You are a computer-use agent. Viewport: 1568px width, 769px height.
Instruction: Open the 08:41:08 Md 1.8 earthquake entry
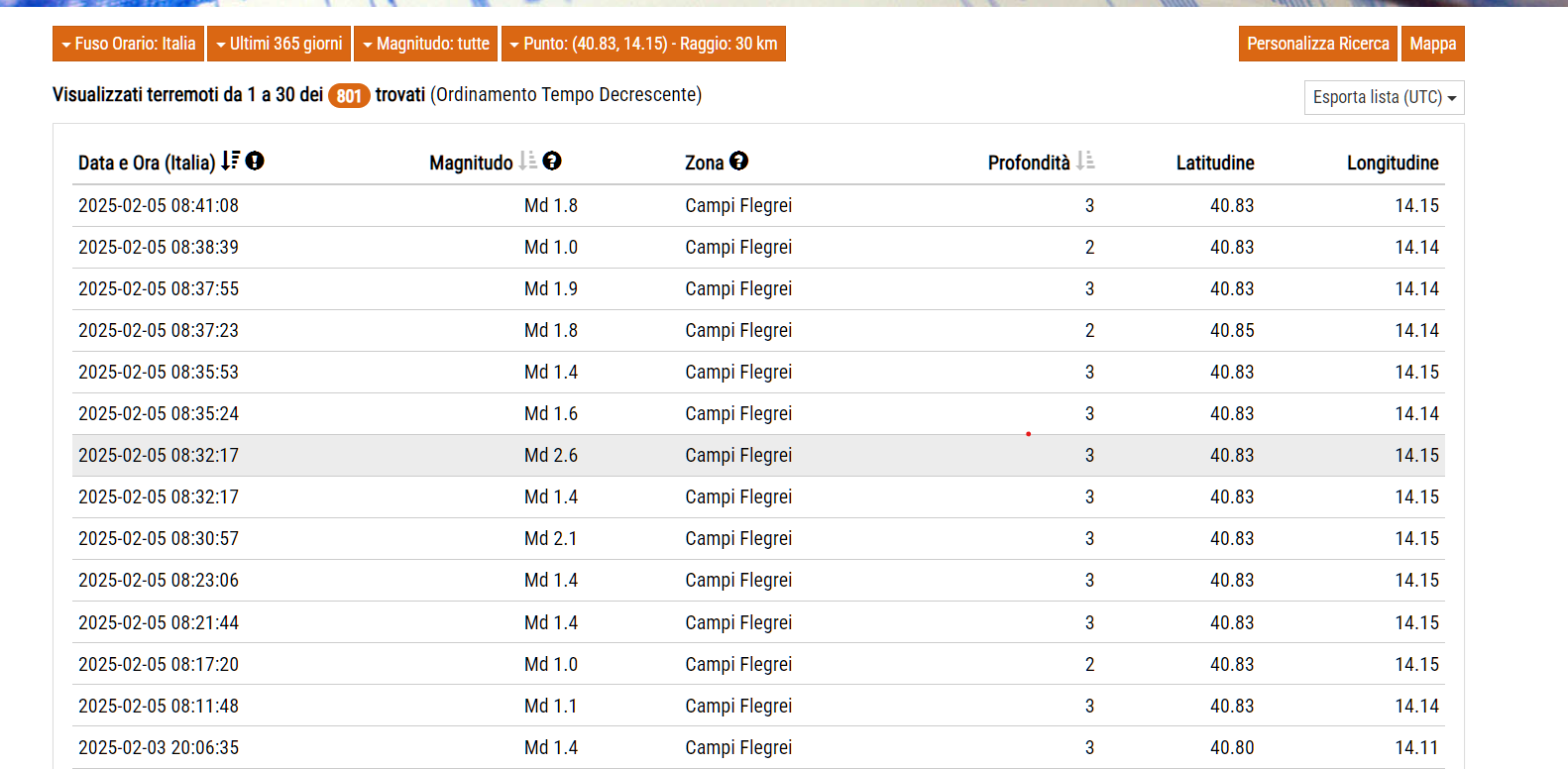[x=159, y=206]
